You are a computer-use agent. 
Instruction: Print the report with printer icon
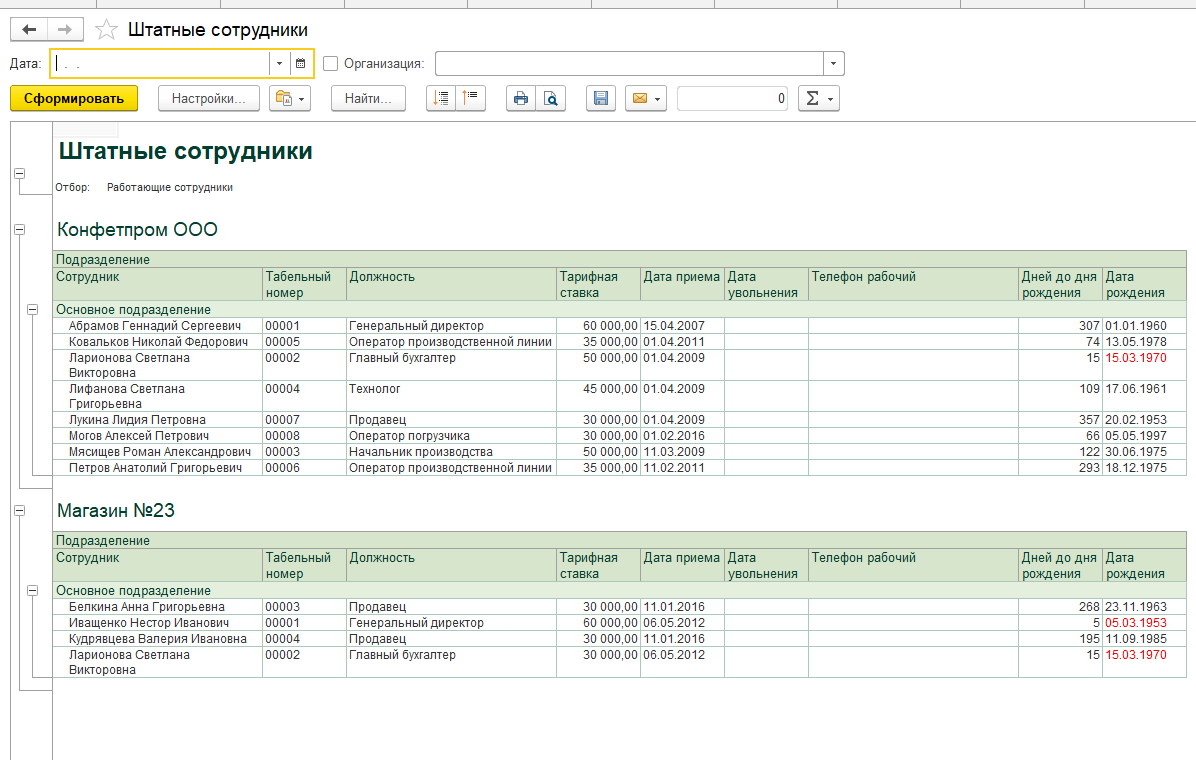click(x=521, y=98)
